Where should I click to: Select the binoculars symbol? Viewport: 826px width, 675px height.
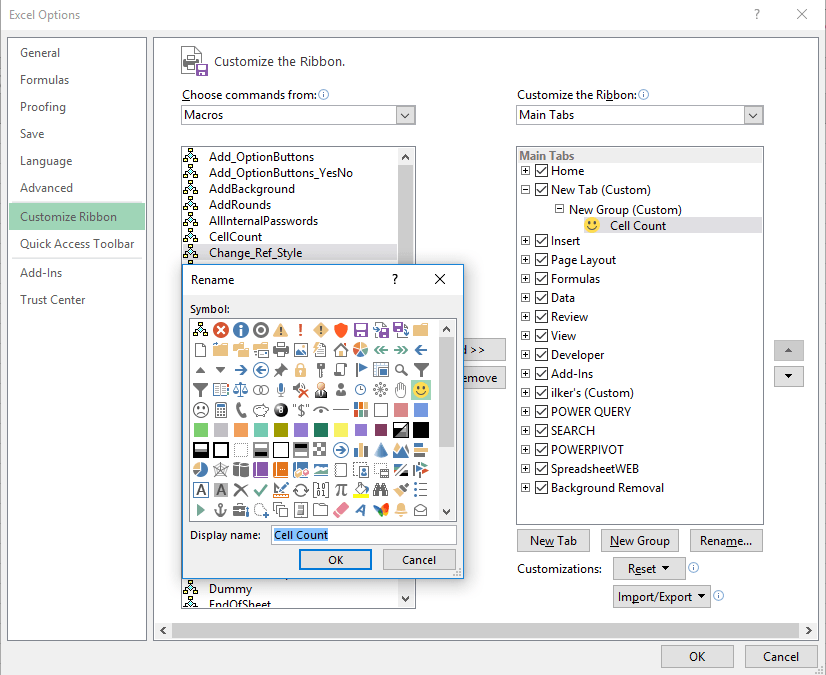pyautogui.click(x=380, y=488)
